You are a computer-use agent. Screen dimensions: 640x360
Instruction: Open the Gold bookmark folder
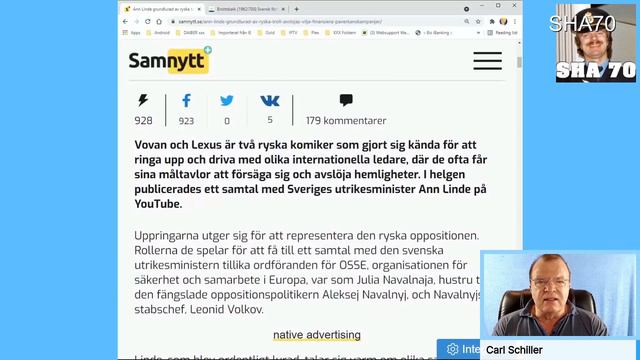pyautogui.click(x=266, y=33)
